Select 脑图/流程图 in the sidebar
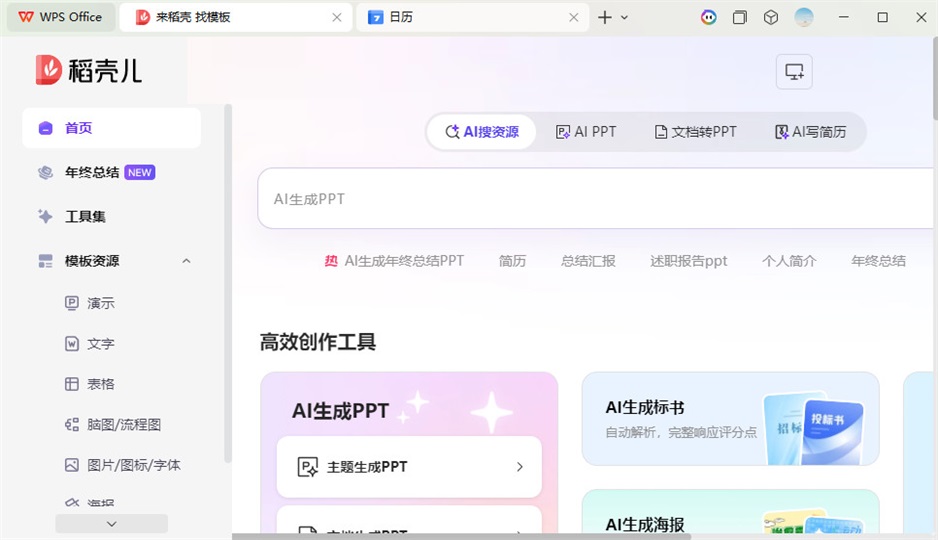This screenshot has height=540, width=938. point(123,425)
